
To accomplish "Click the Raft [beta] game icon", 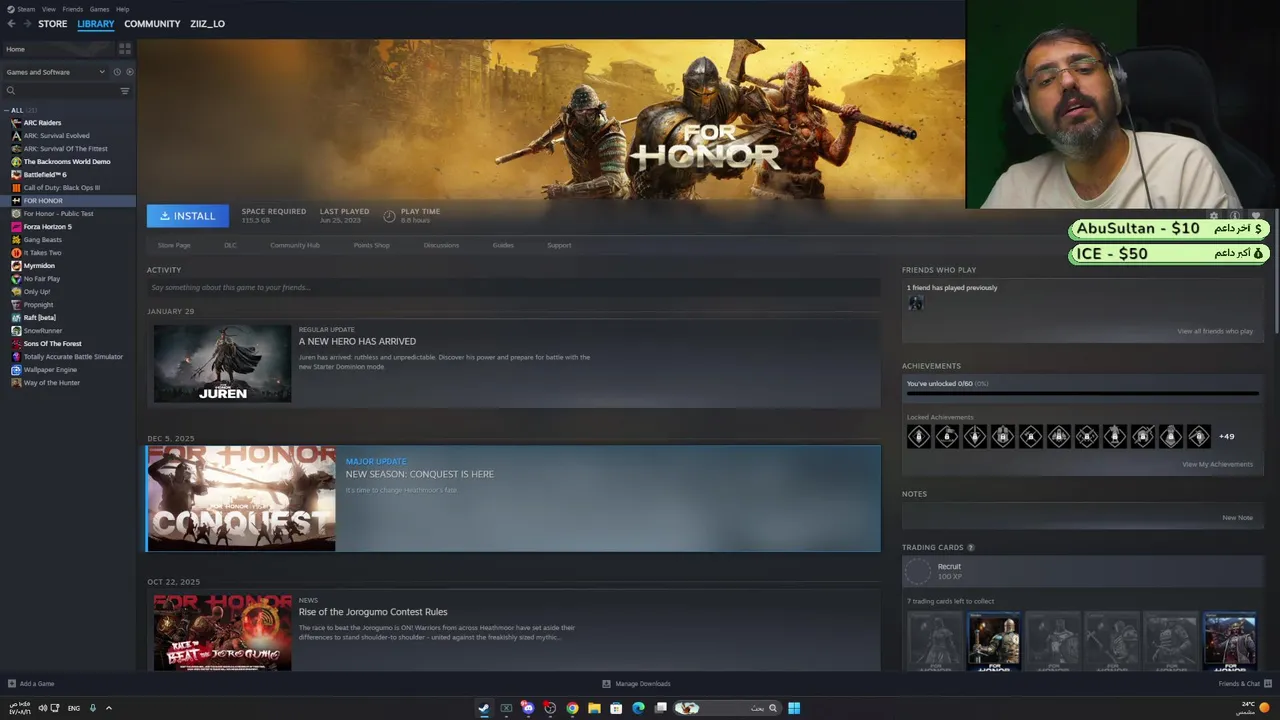I will pyautogui.click(x=16, y=318).
